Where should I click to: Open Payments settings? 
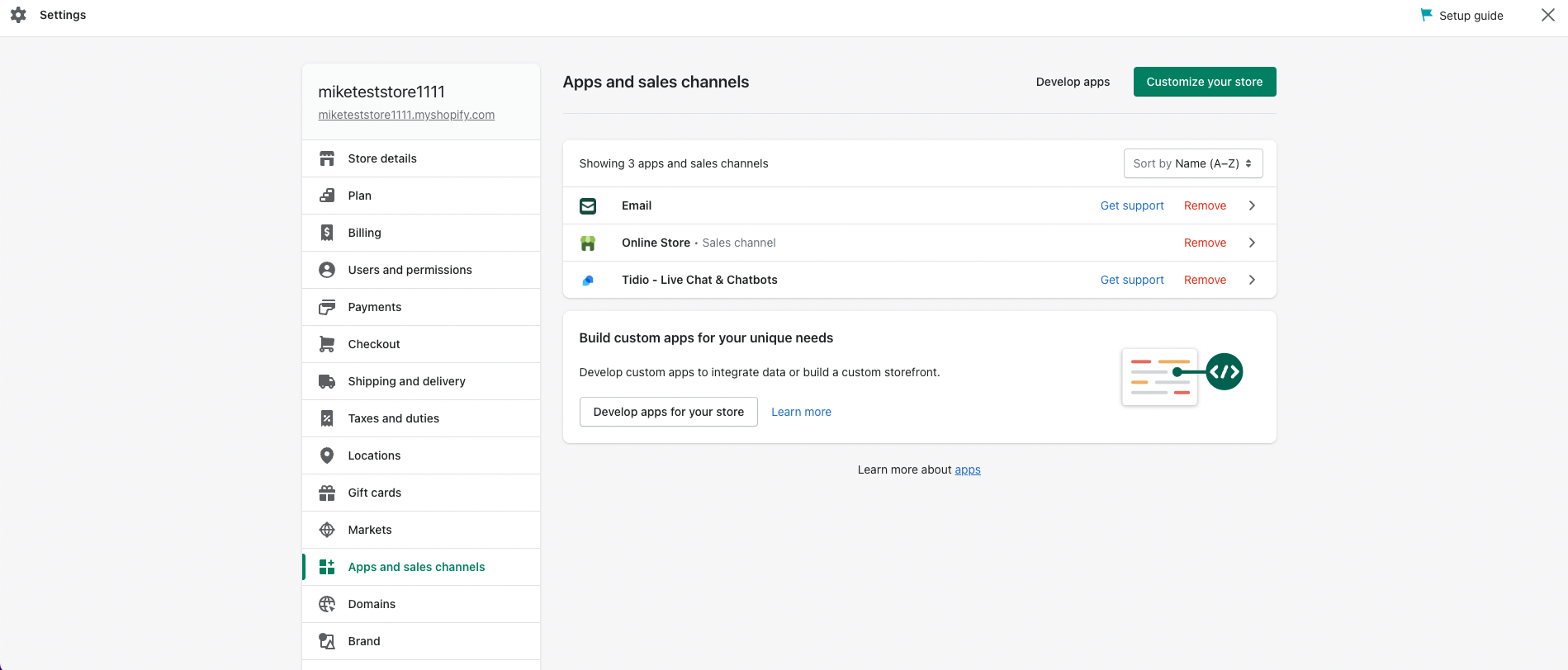point(421,307)
